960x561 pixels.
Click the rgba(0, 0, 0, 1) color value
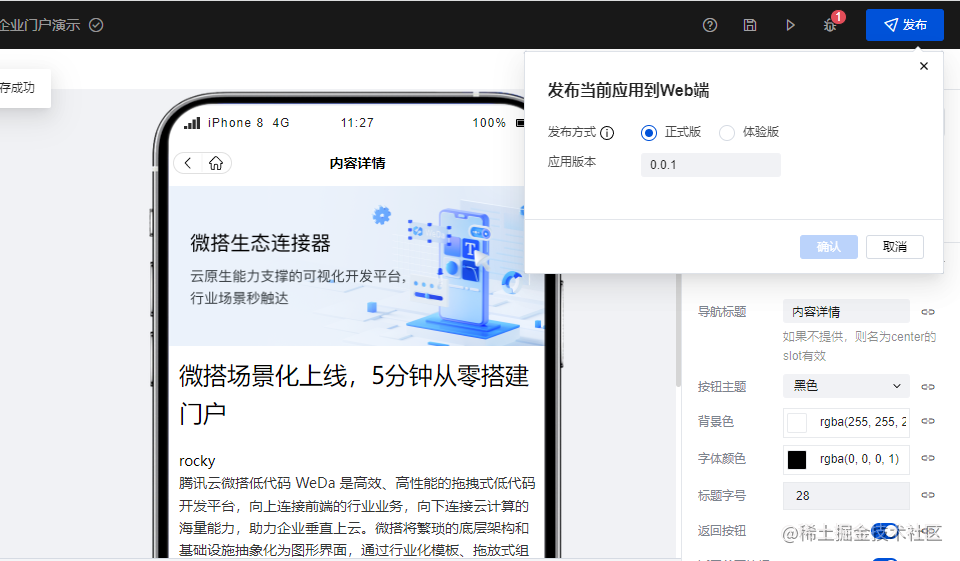click(x=860, y=459)
